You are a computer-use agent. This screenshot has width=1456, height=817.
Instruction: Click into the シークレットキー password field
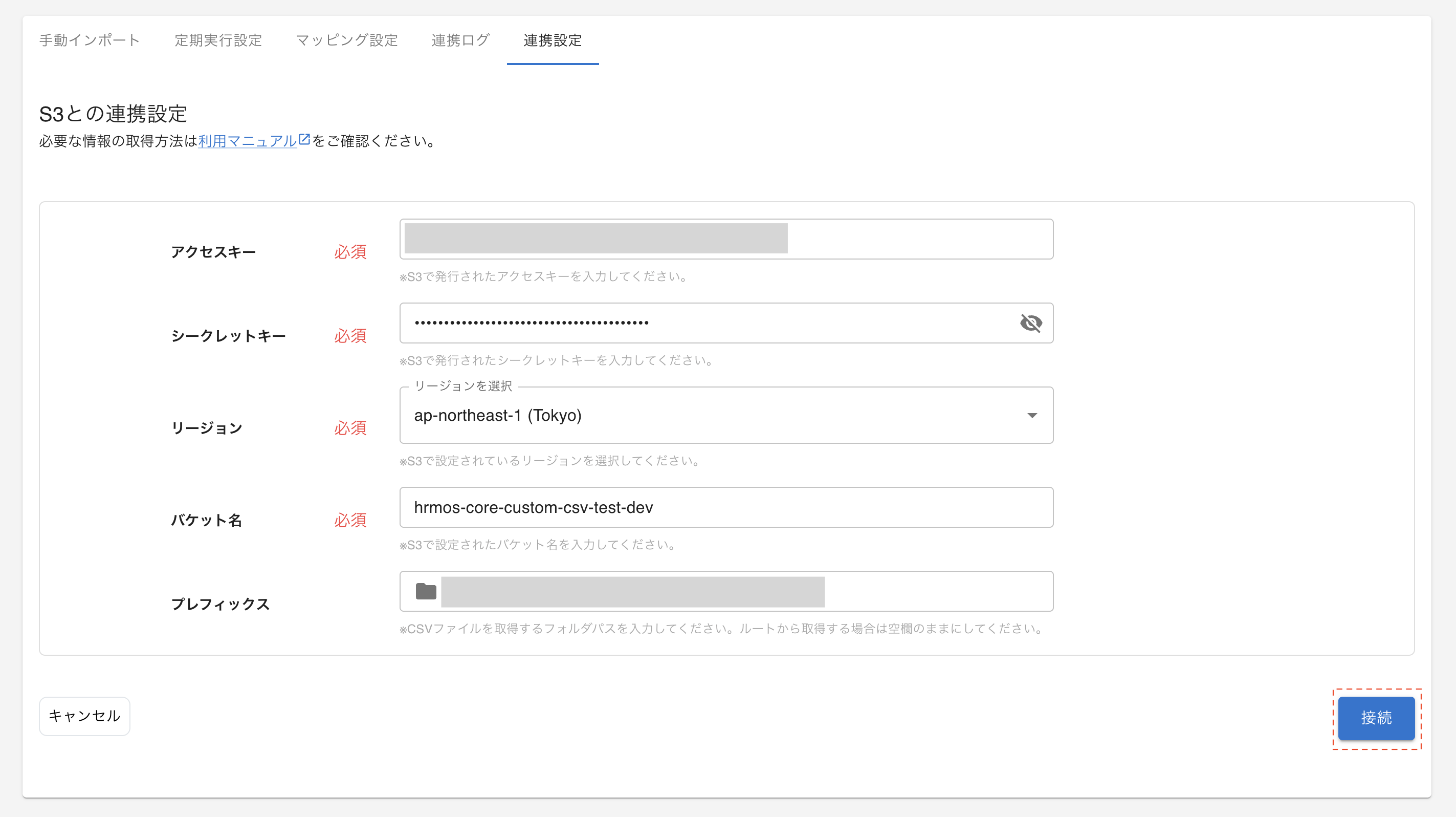(x=707, y=323)
